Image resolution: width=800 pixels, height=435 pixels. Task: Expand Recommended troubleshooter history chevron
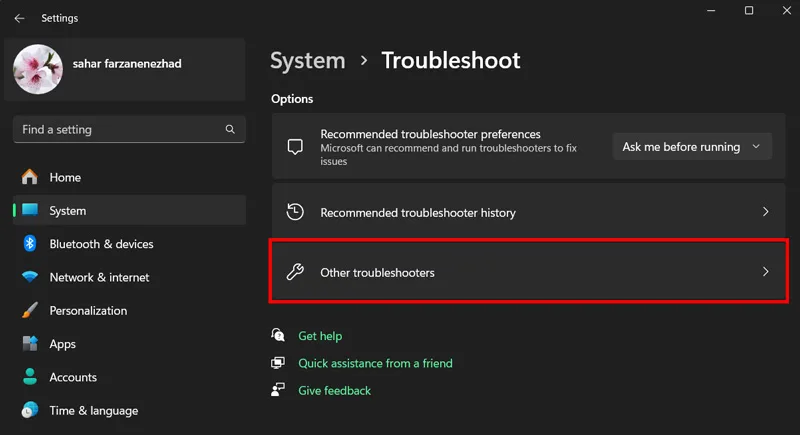pyautogui.click(x=765, y=212)
